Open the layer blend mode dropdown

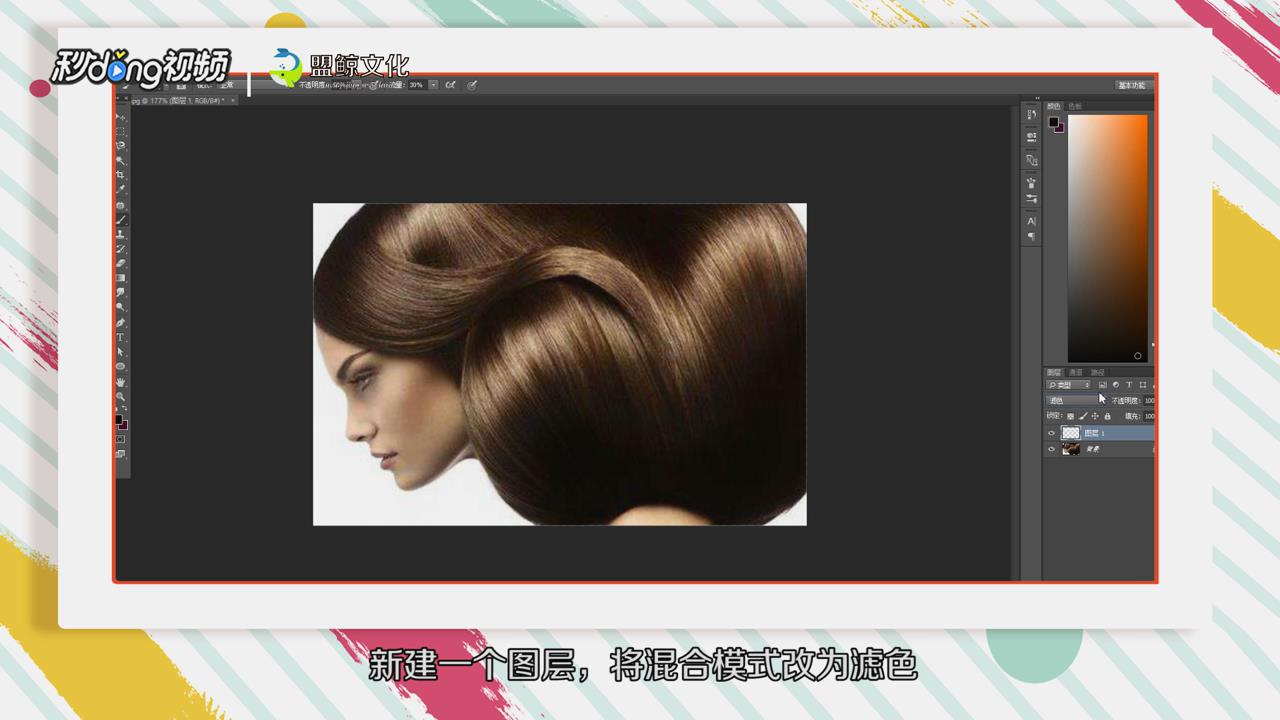point(1072,400)
